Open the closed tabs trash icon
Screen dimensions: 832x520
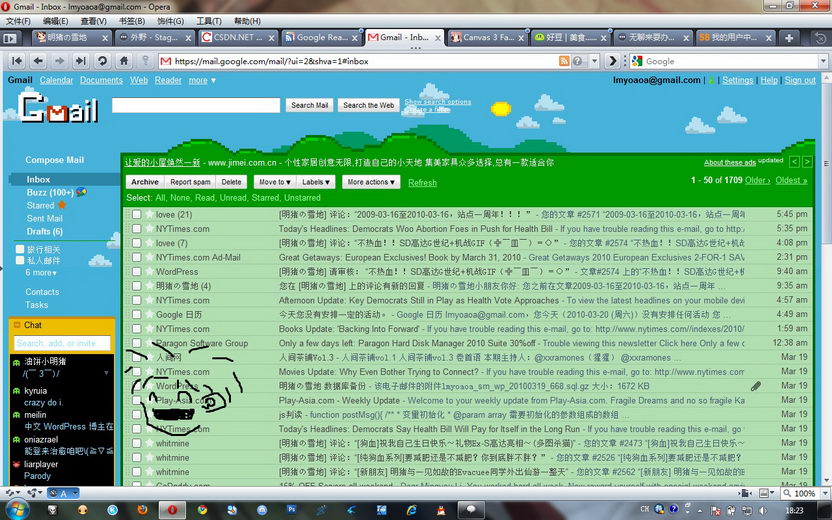coord(820,38)
